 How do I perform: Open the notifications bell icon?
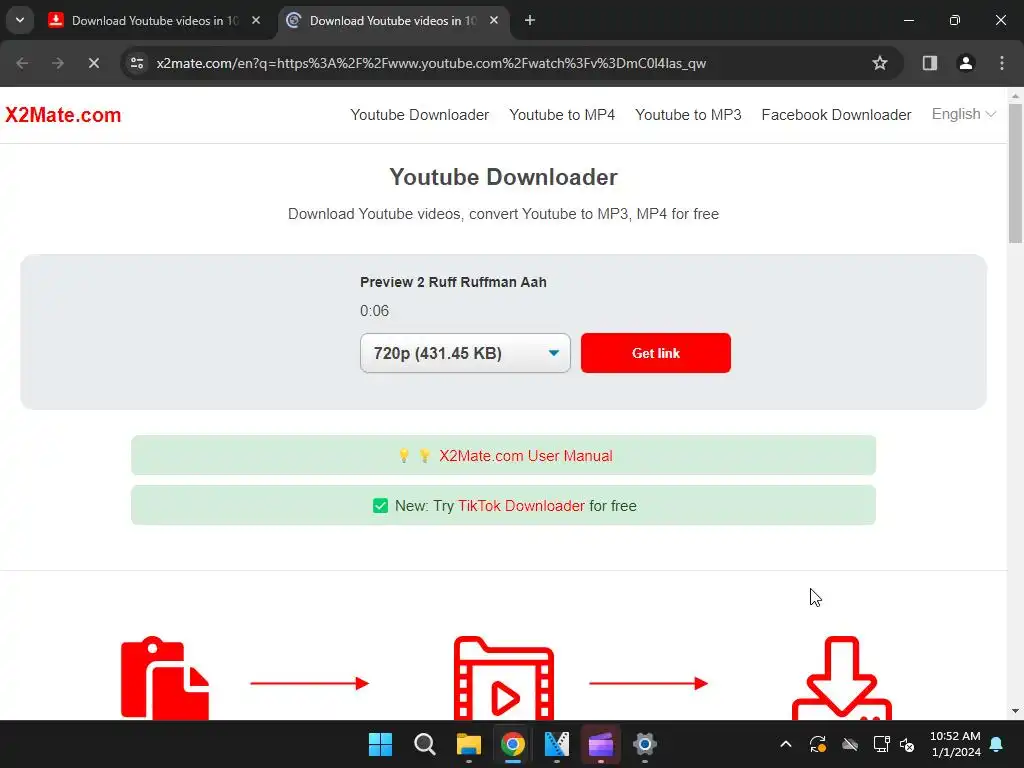point(997,744)
